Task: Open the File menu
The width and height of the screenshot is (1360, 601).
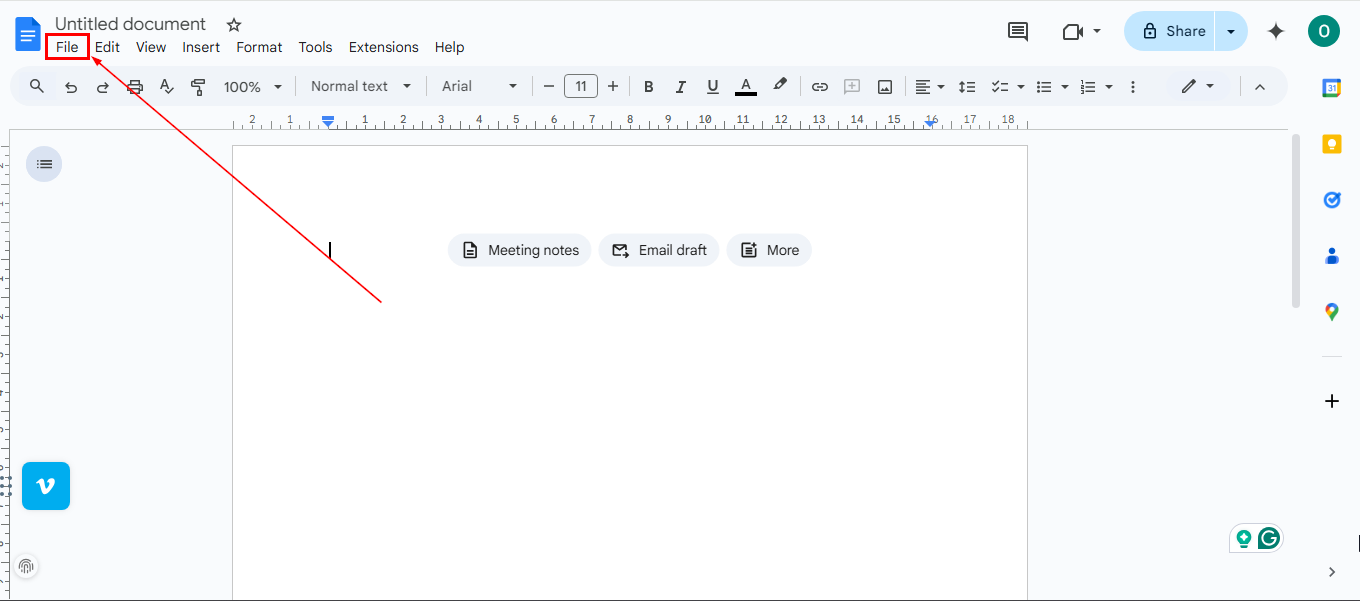Action: click(x=67, y=46)
